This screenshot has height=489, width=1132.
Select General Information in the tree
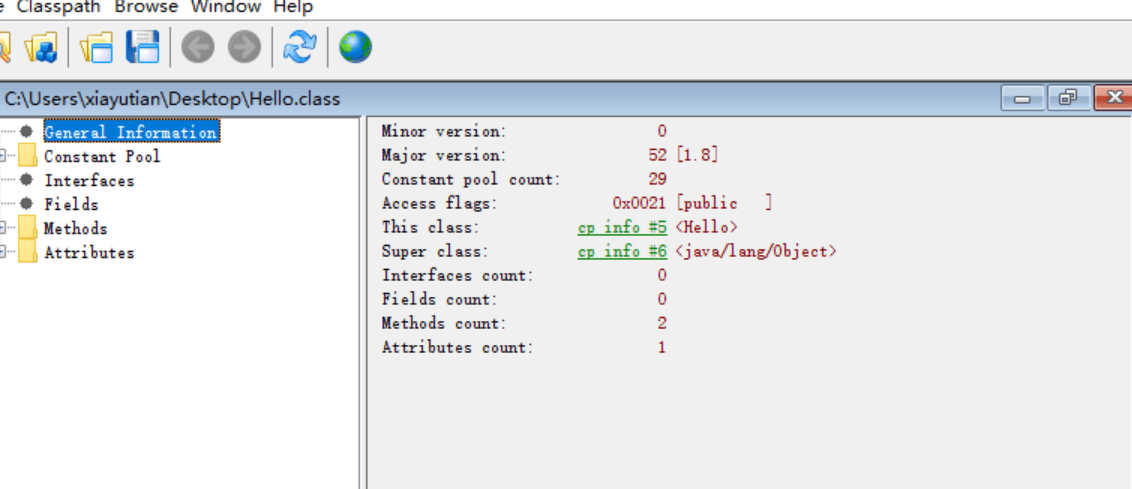(130, 132)
